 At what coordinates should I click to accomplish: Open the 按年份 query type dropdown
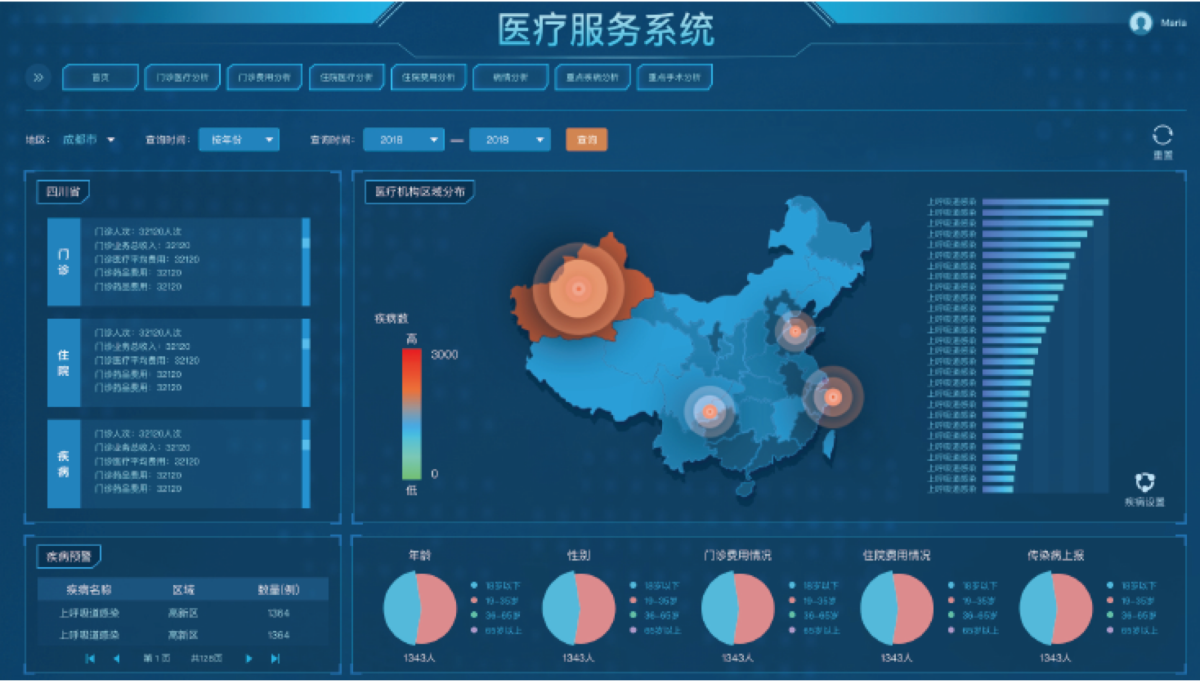[x=239, y=140]
